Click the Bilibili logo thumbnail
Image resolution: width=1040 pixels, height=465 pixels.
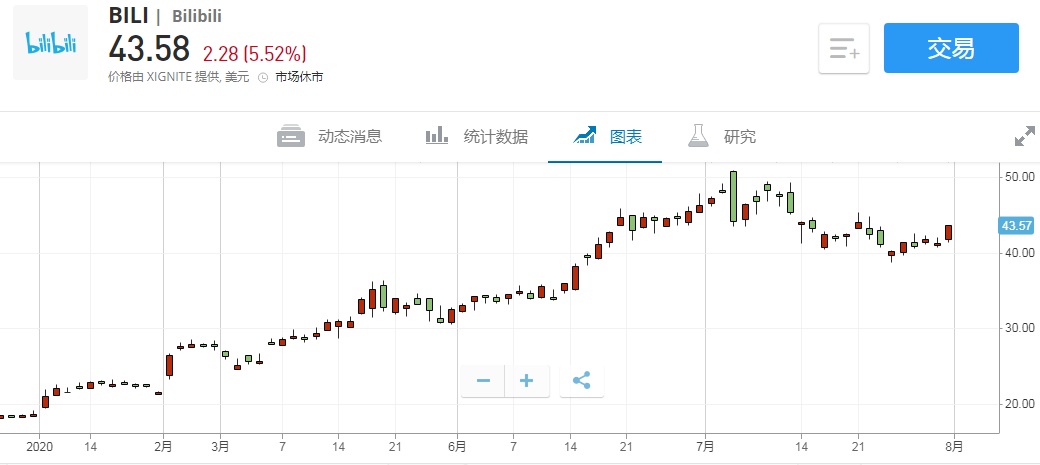(51, 43)
